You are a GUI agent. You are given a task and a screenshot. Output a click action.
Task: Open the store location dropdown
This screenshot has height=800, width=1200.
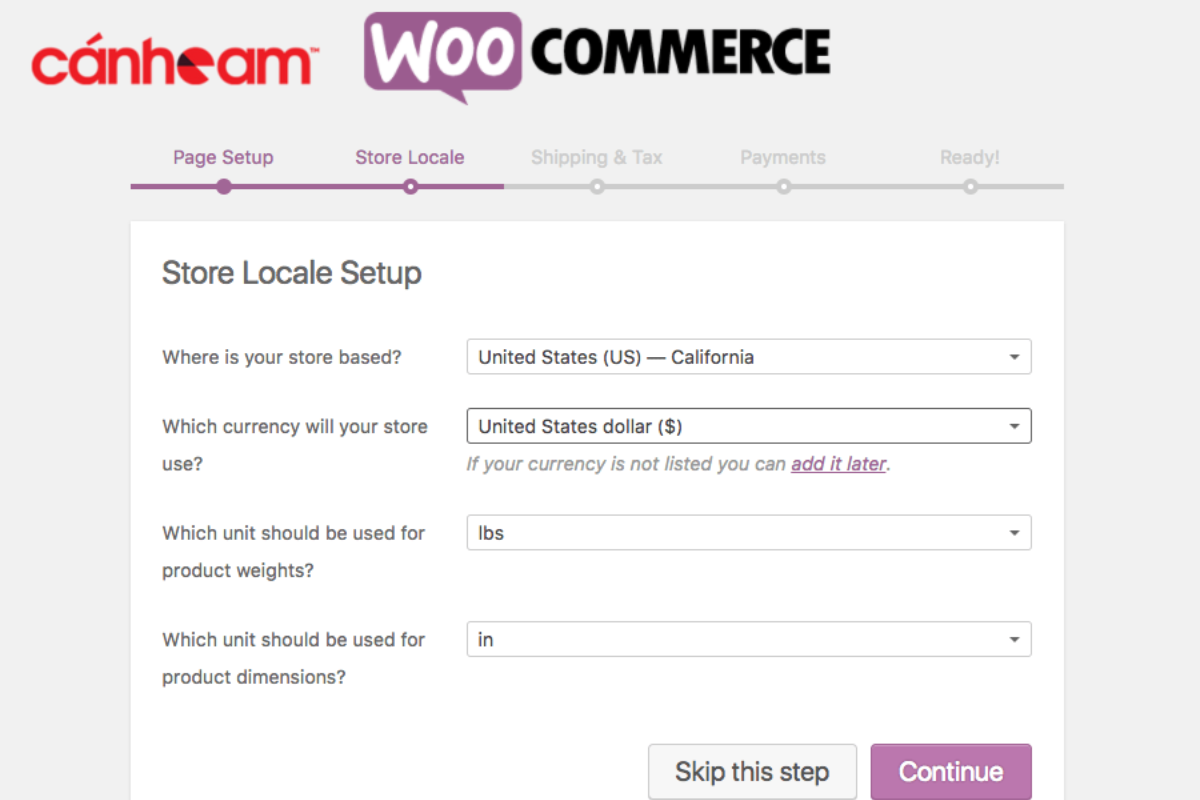[x=749, y=357]
